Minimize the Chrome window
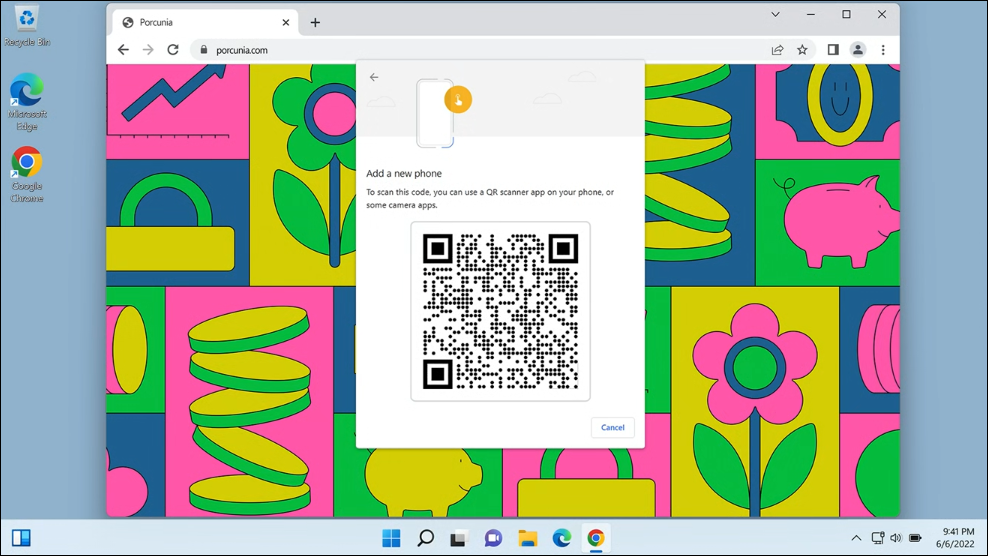The image size is (988, 556). (x=811, y=14)
